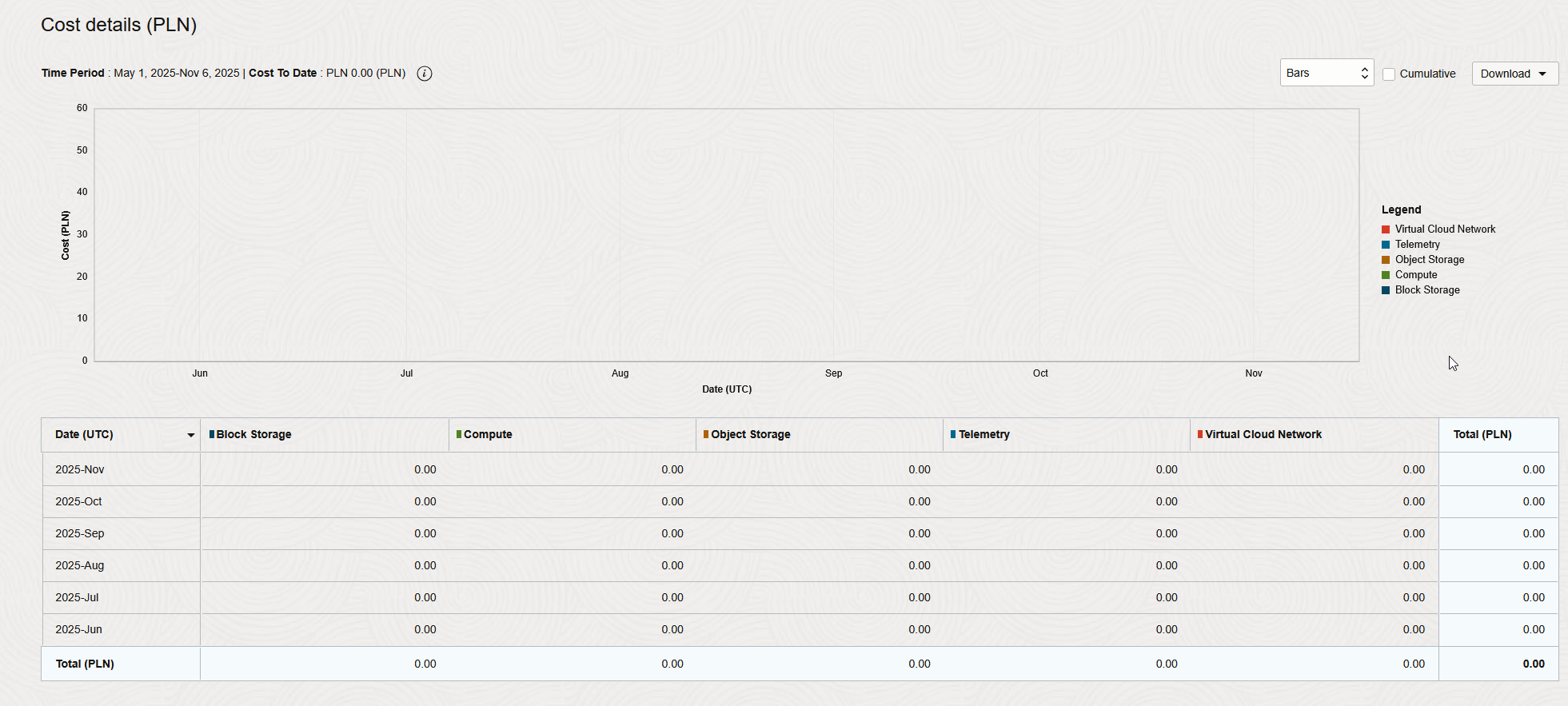This screenshot has height=706, width=1568.
Task: Click the cost info icon
Action: (x=425, y=74)
